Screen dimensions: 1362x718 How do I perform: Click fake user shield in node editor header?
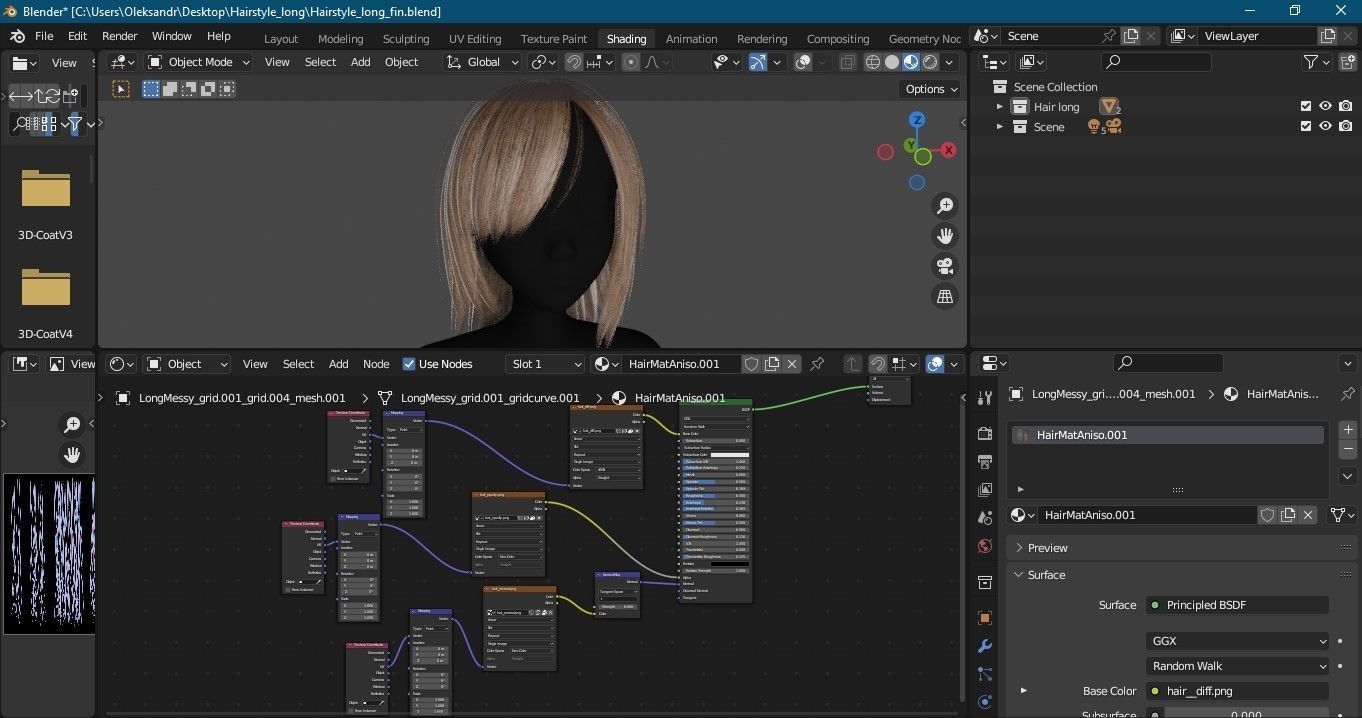752,364
